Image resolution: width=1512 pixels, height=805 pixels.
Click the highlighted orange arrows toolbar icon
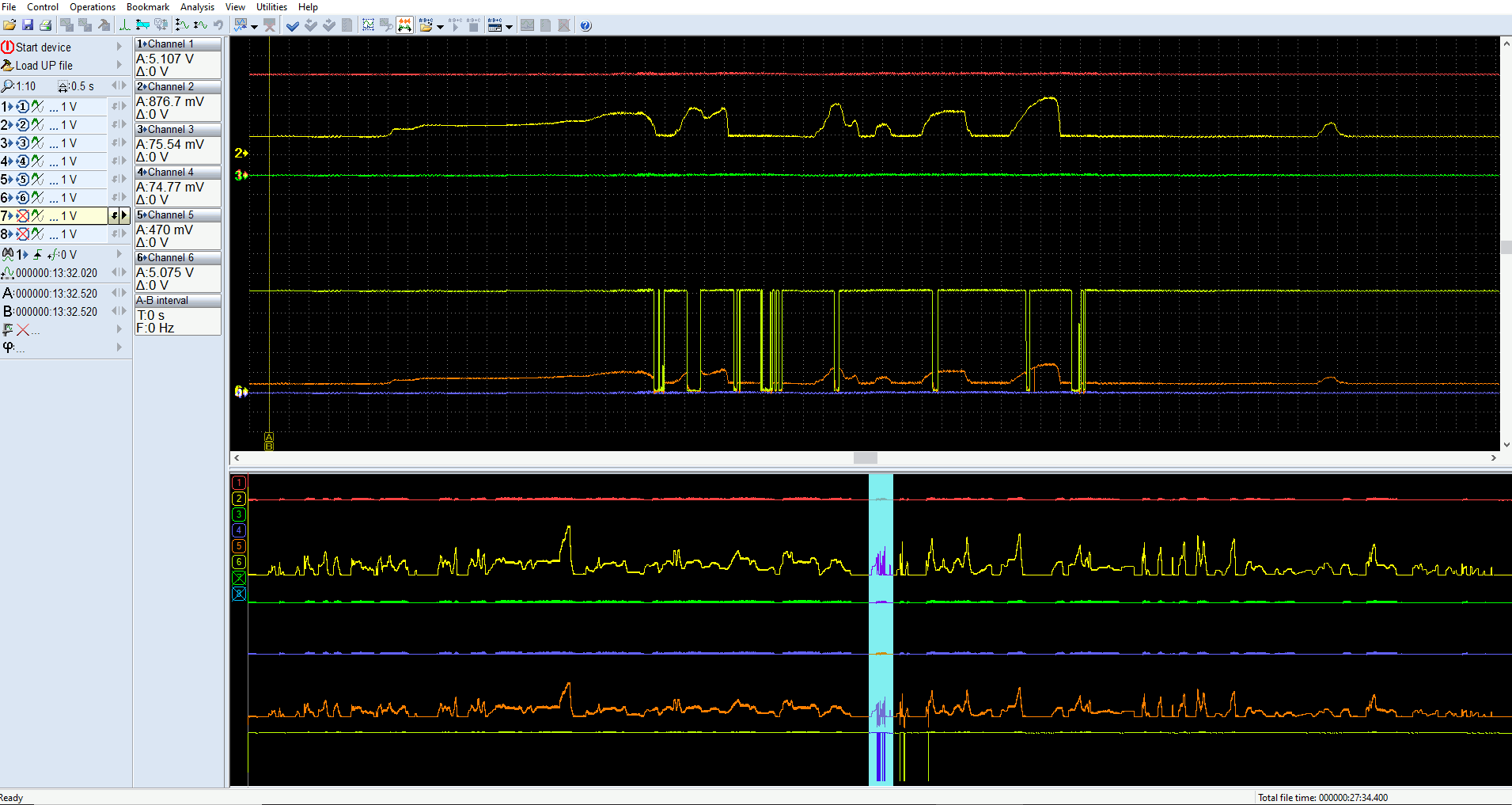(404, 25)
